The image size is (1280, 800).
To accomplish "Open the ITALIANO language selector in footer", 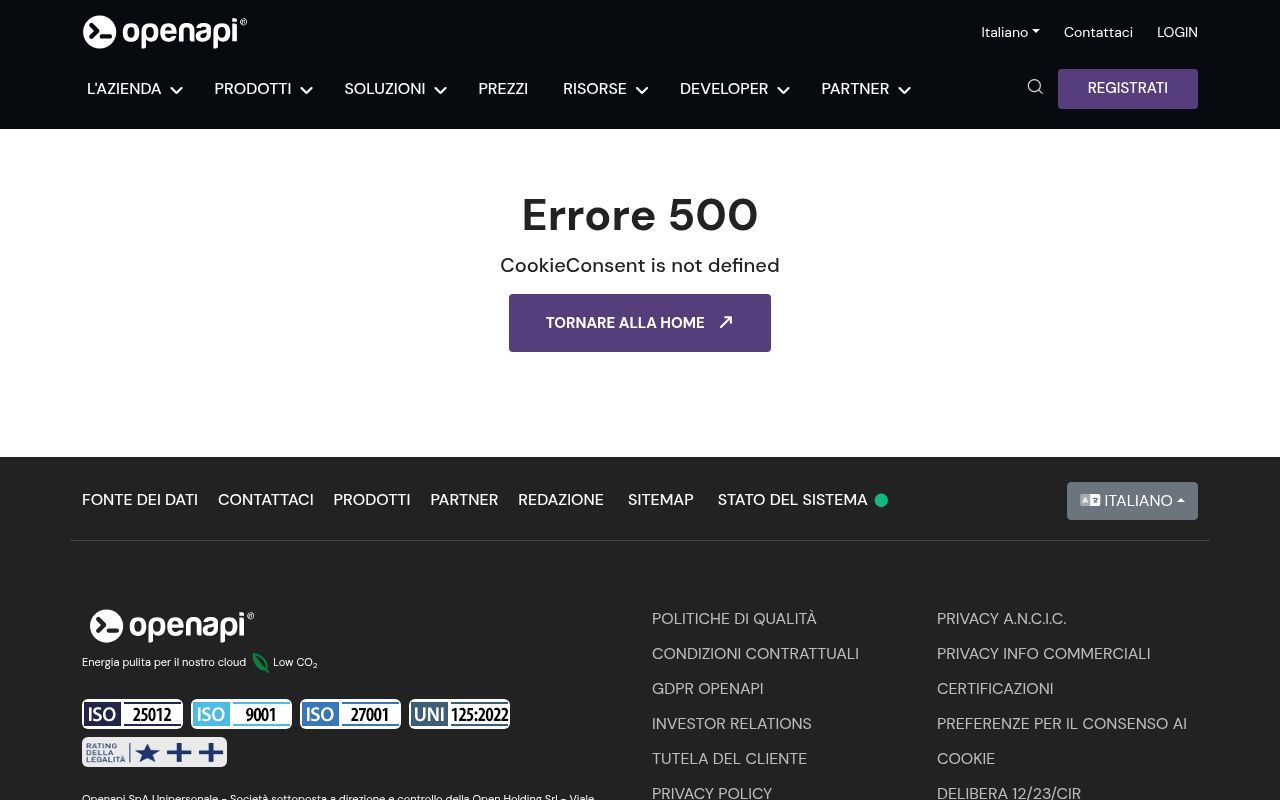I will [1132, 501].
